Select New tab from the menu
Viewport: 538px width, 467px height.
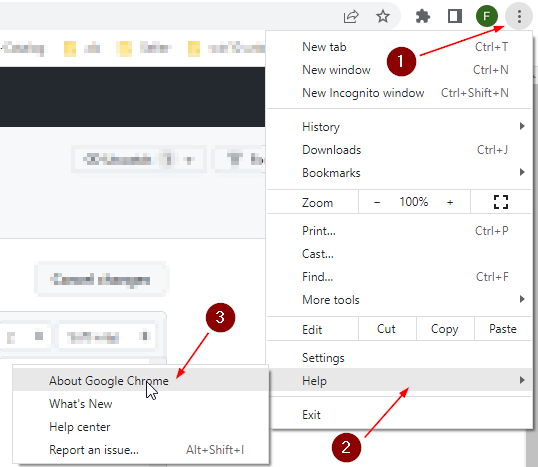tap(399, 47)
